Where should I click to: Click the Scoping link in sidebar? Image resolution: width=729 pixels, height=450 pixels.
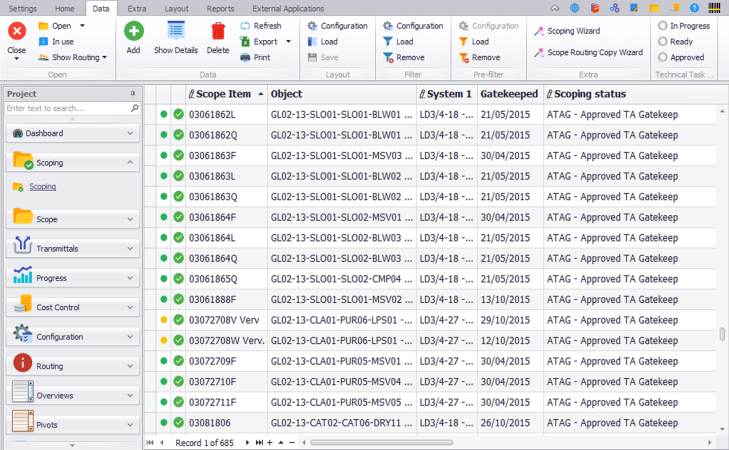click(x=42, y=187)
